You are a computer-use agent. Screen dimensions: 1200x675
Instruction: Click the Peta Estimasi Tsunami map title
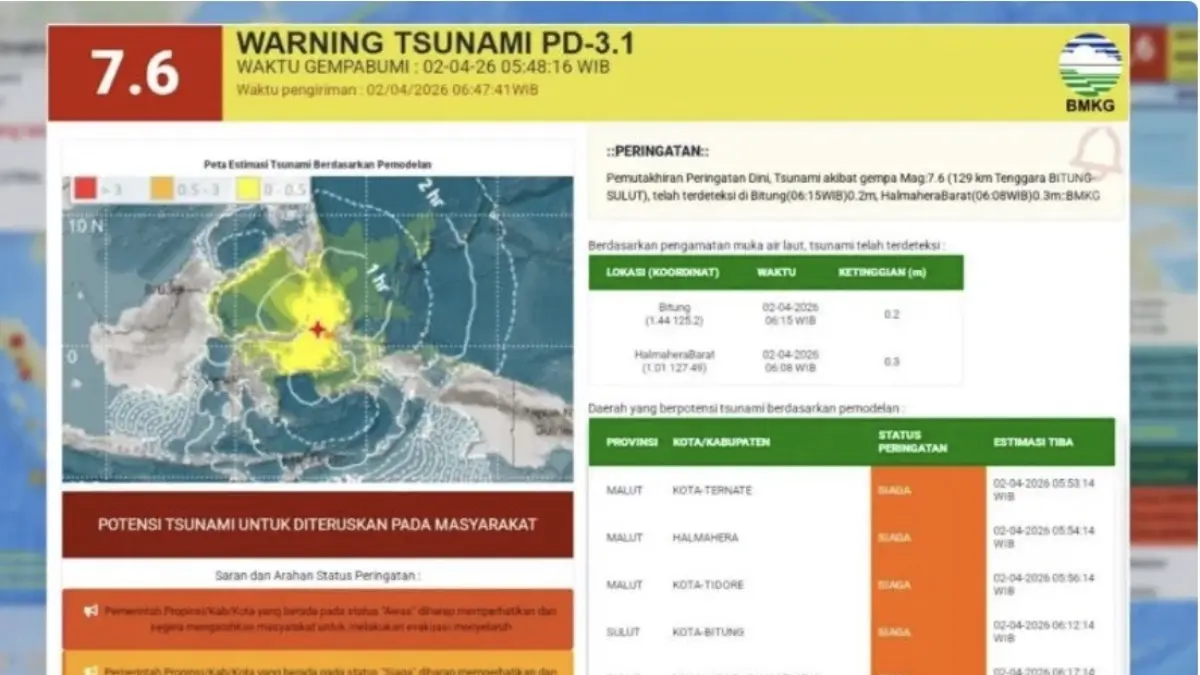[x=318, y=164]
